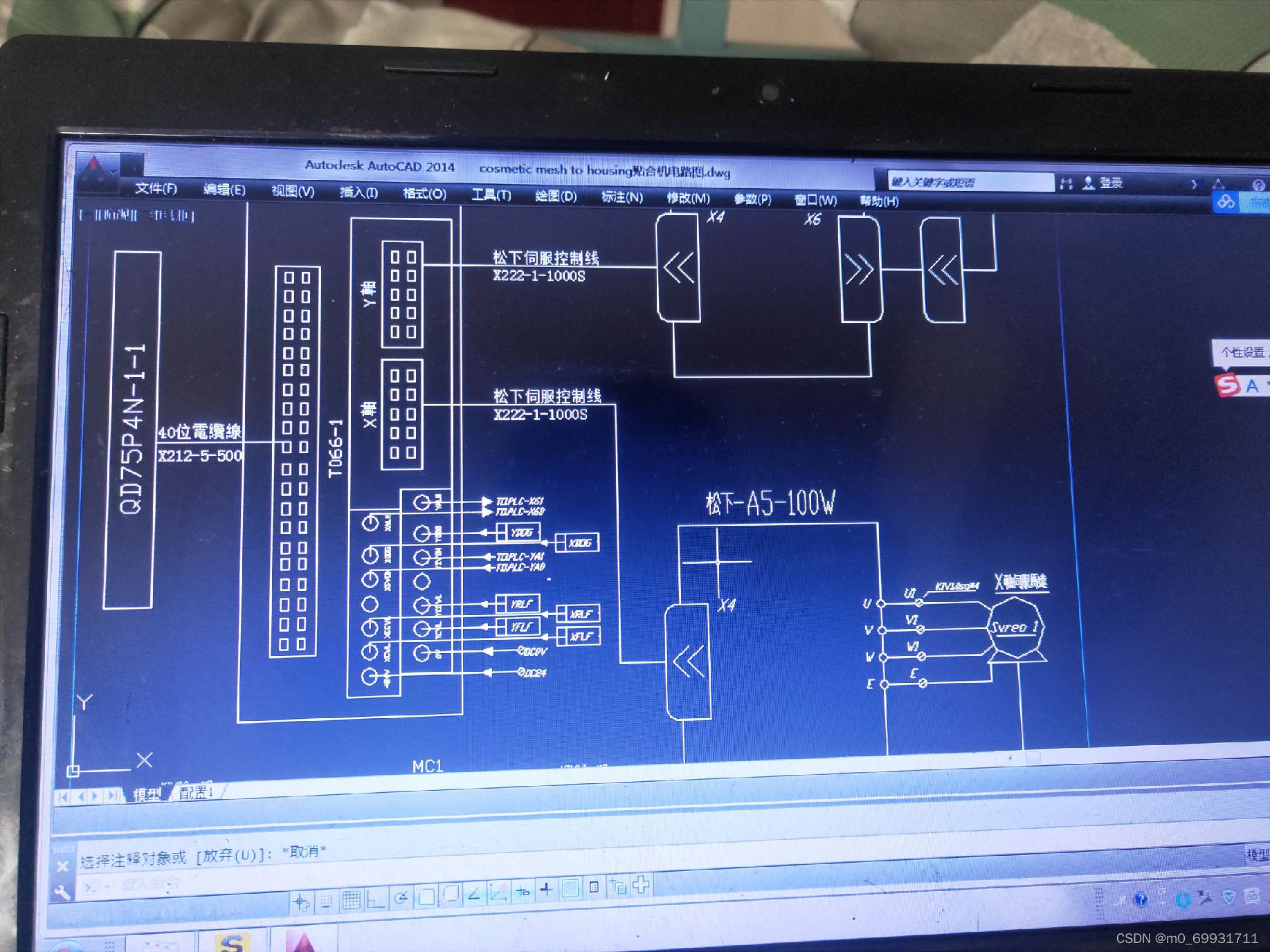Screen dimensions: 1270x952
Task: Click the viewport view label controls at top-left
Action: tap(137, 215)
